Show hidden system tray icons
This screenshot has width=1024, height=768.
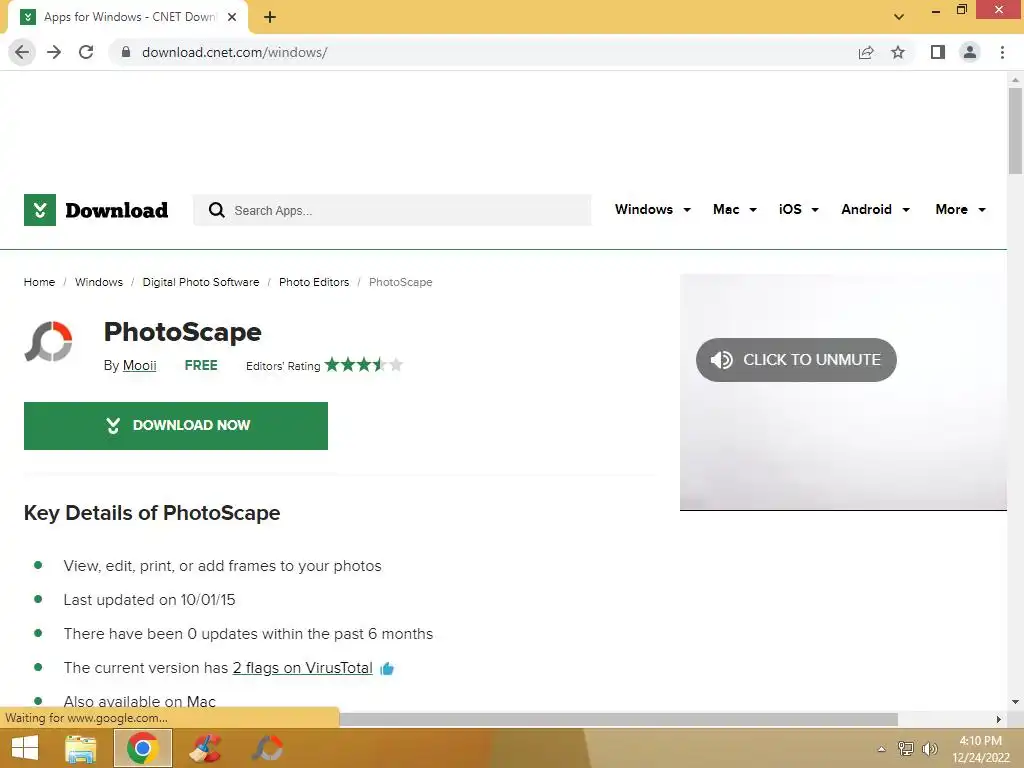[882, 749]
